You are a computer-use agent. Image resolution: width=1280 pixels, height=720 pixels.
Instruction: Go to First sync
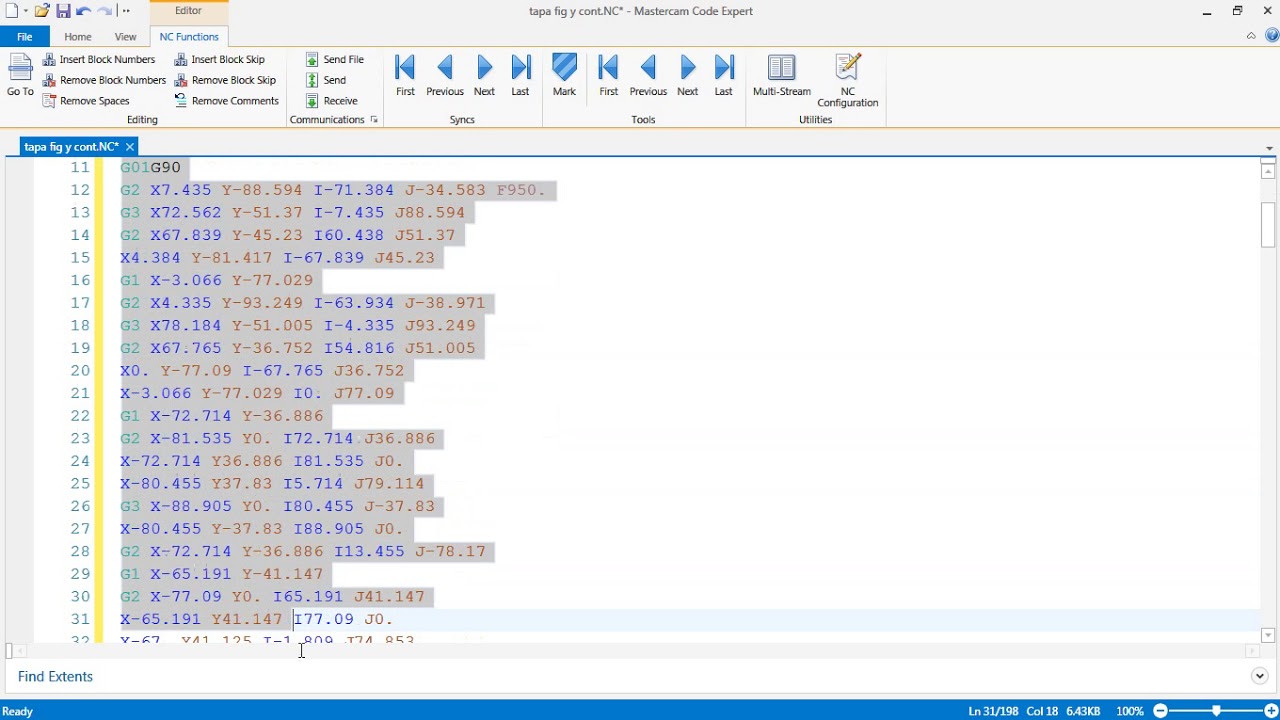(x=405, y=76)
